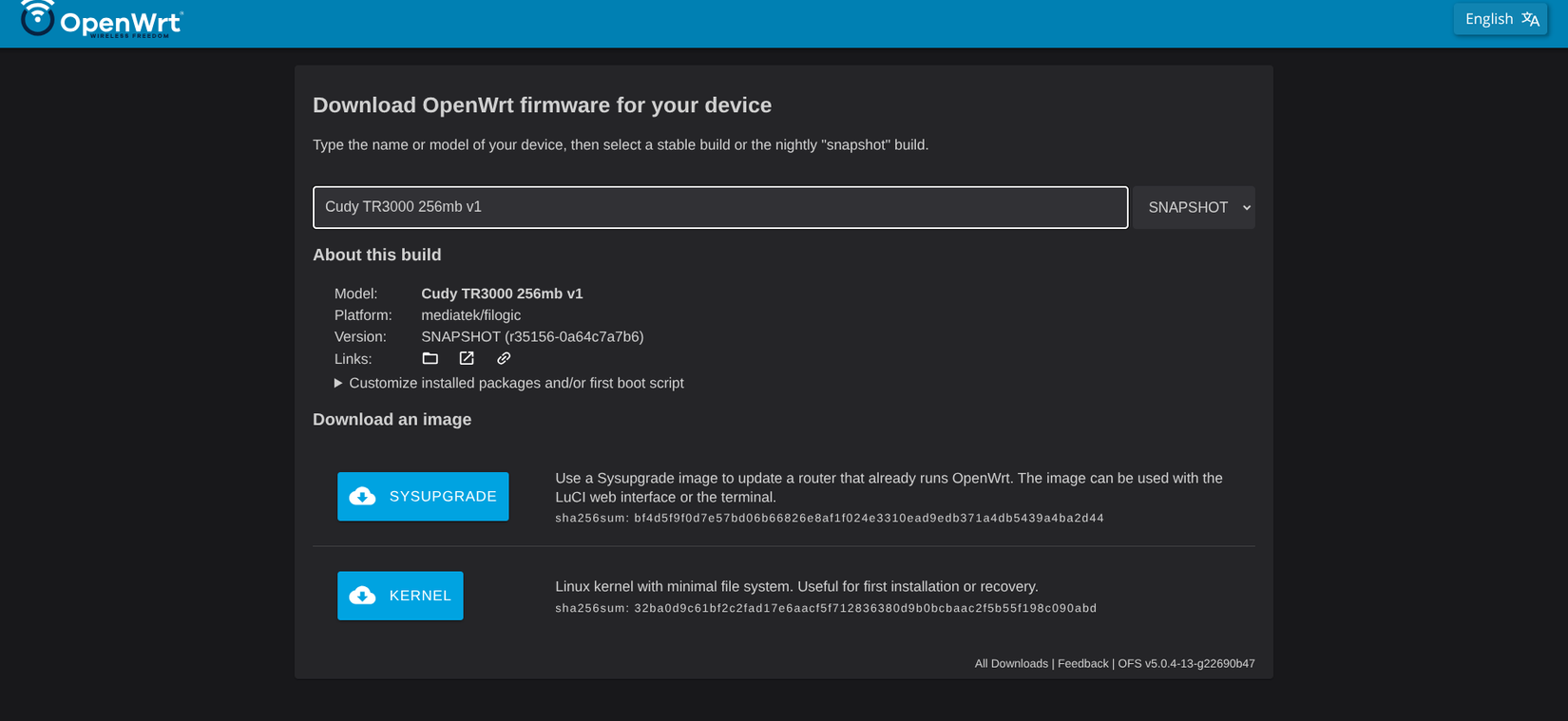
Task: Open the external link icon beside Links
Action: point(467,358)
